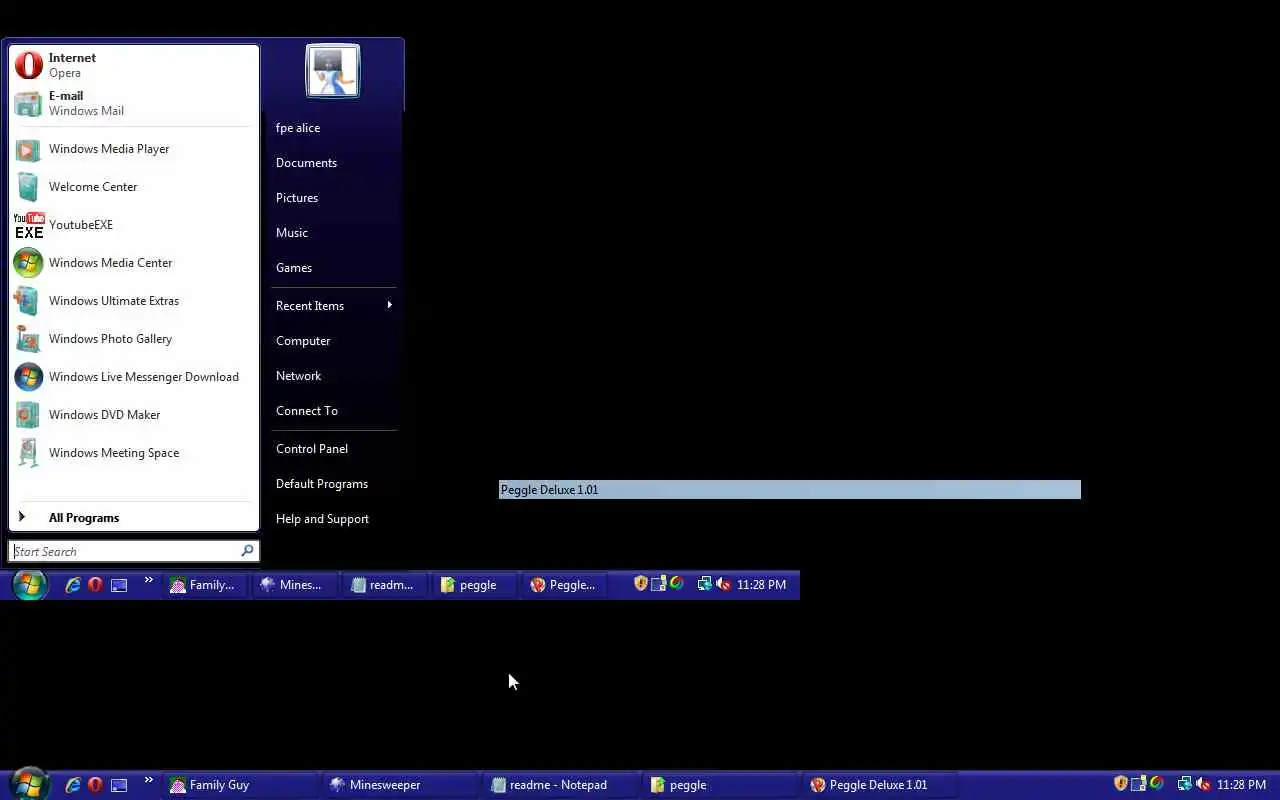Click the highlighted Peggle Deluxe 1.01 bar

click(x=790, y=489)
